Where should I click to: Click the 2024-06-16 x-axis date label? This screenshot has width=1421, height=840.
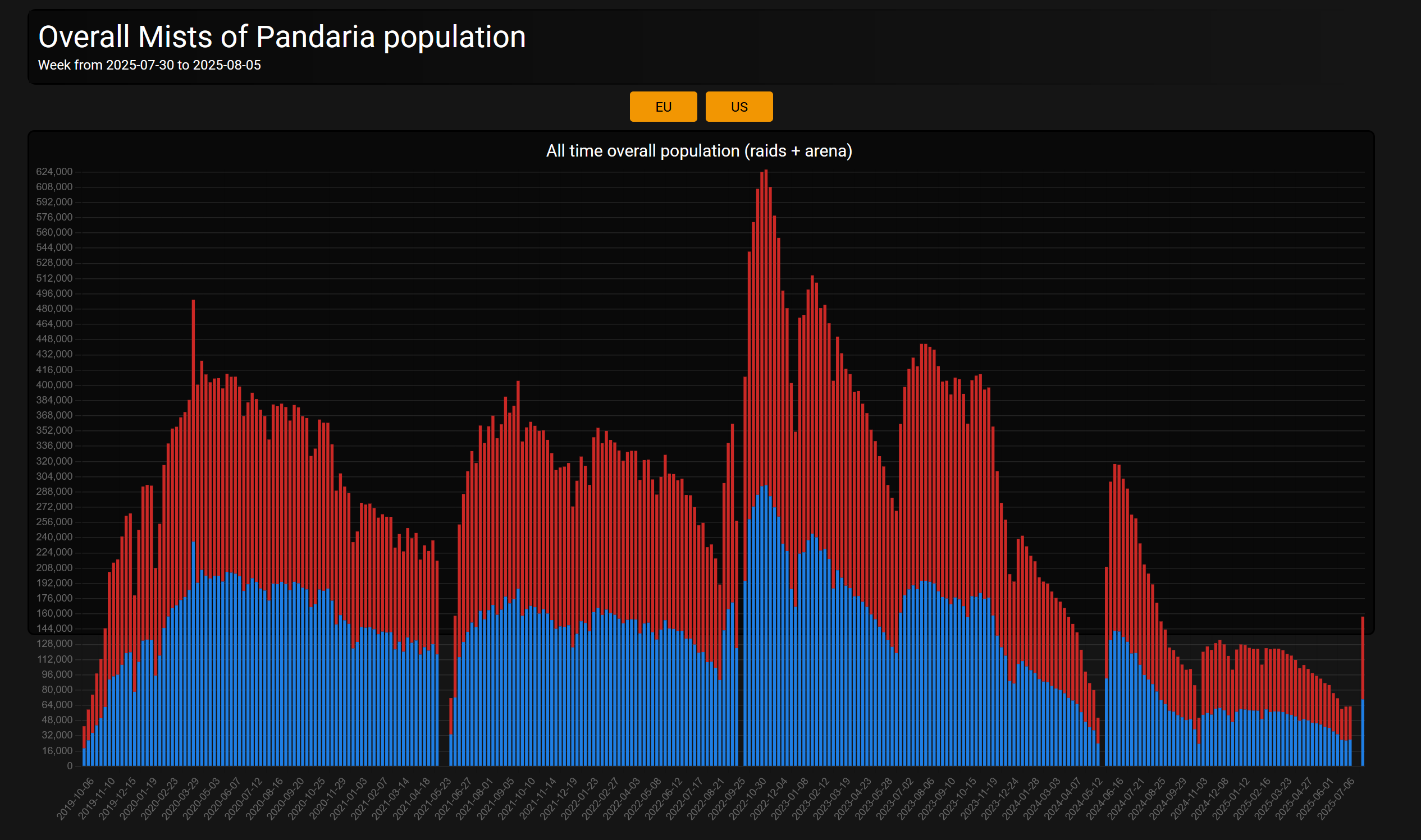1104,798
